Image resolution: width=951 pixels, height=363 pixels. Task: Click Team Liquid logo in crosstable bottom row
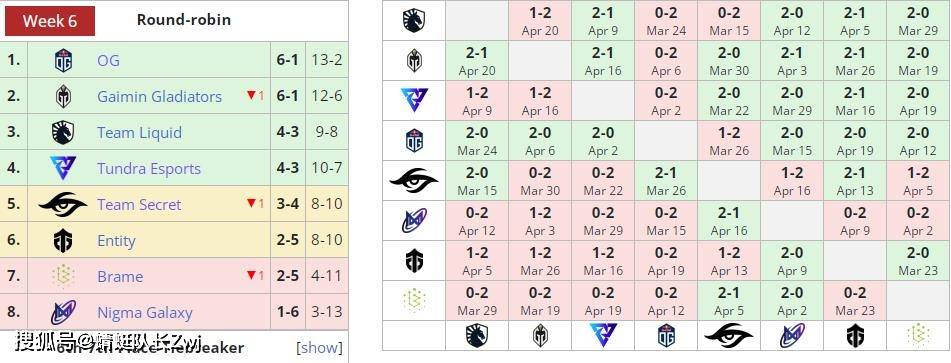point(477,336)
